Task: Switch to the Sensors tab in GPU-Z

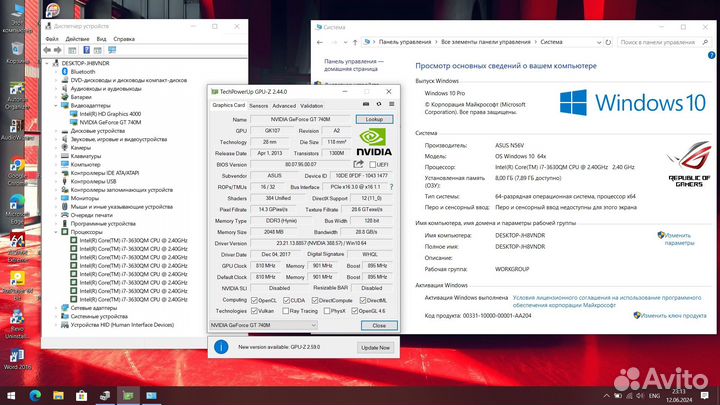Action: [257, 104]
